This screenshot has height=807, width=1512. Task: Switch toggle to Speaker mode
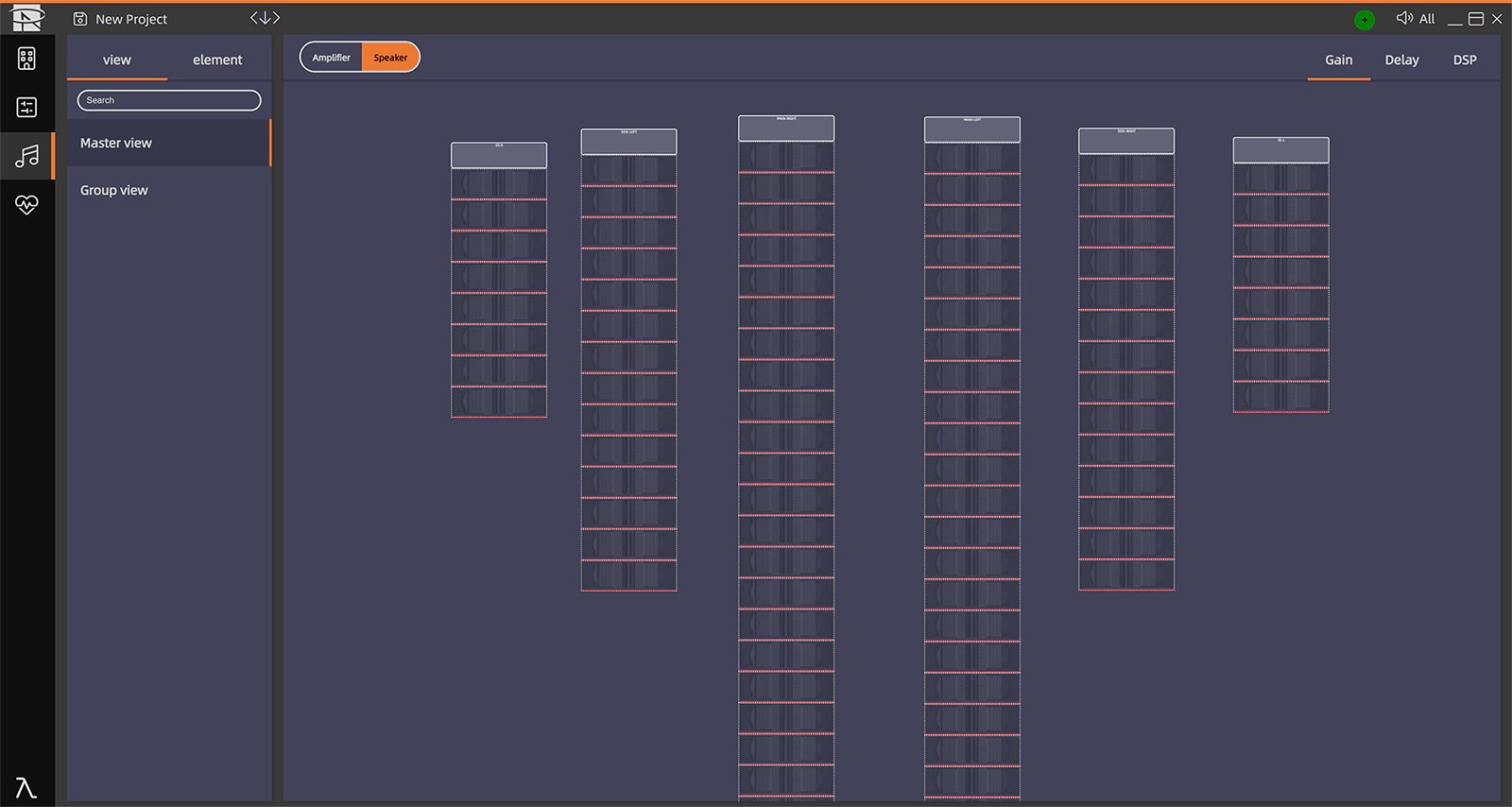390,58
